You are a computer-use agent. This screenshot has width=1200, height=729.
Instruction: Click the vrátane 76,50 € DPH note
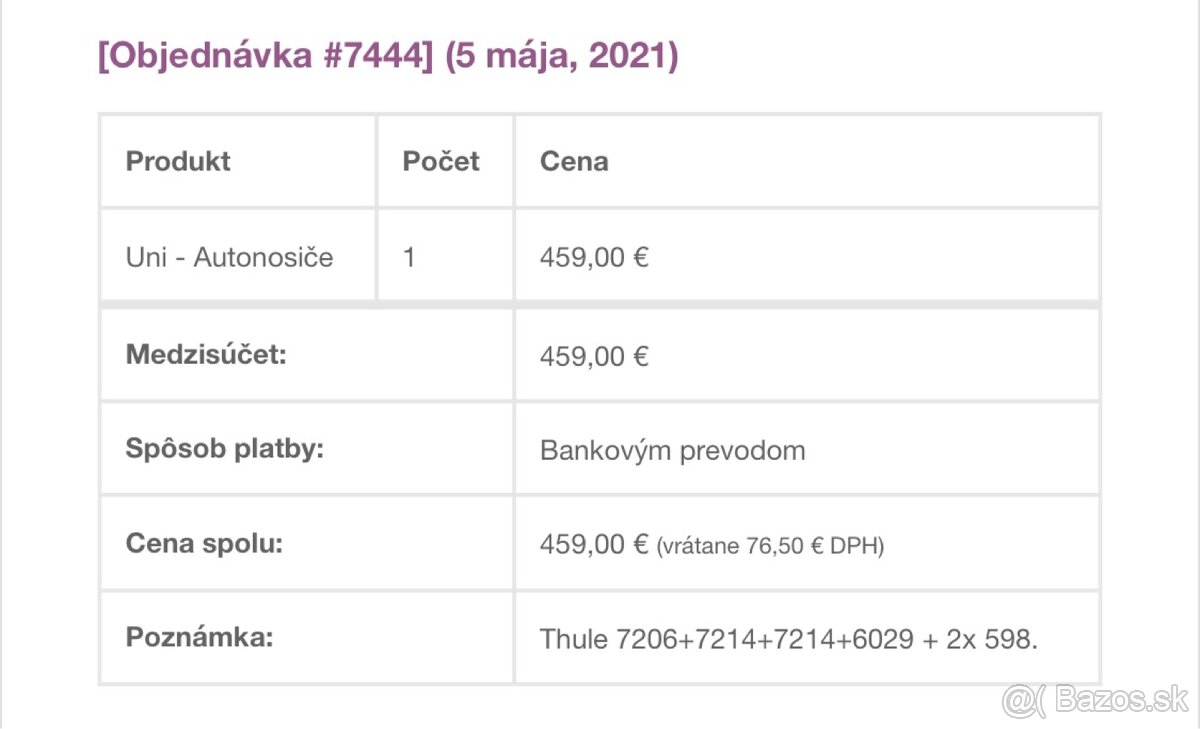tap(770, 546)
